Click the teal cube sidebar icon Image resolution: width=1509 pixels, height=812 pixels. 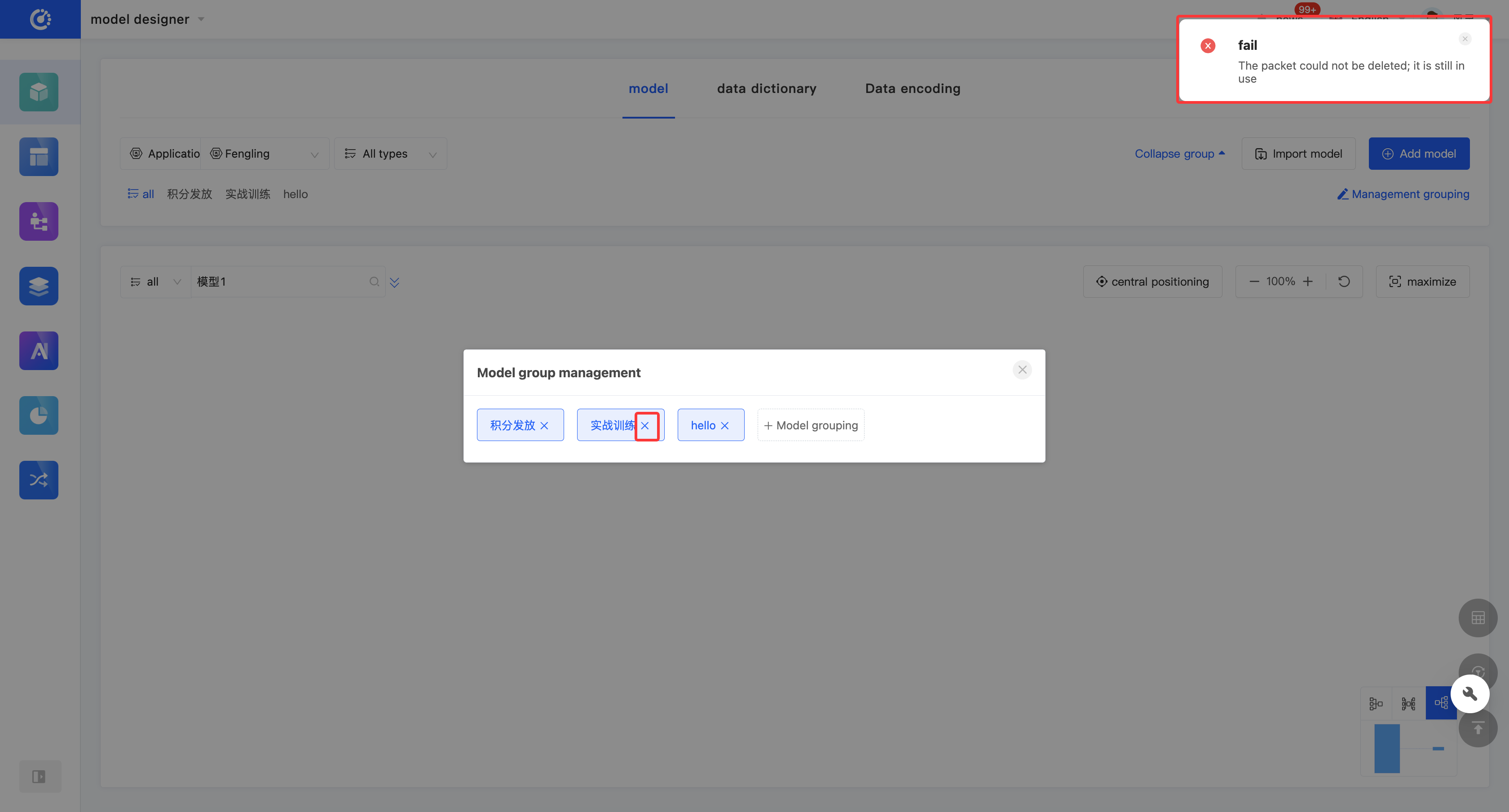[39, 92]
